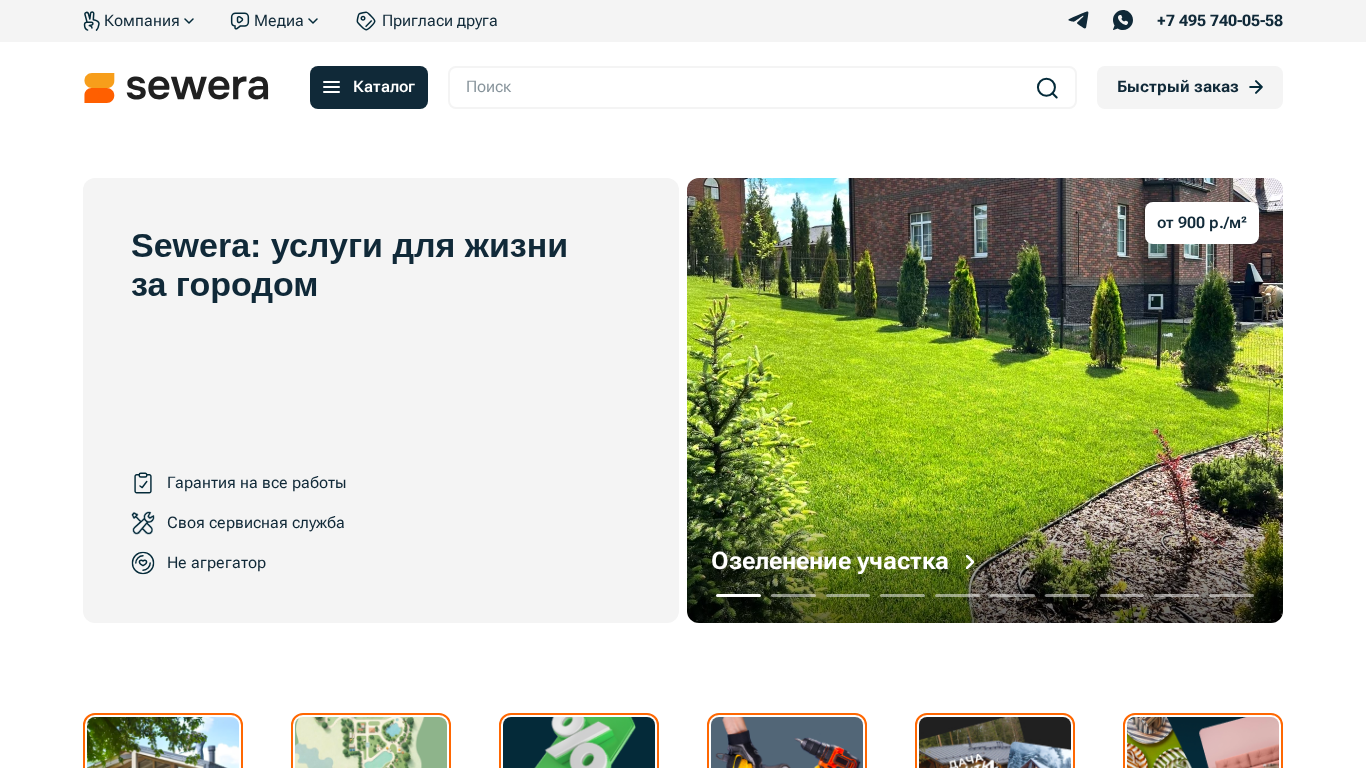Click the magnifier search icon
Viewport: 1366px width, 768px height.
[1047, 88]
